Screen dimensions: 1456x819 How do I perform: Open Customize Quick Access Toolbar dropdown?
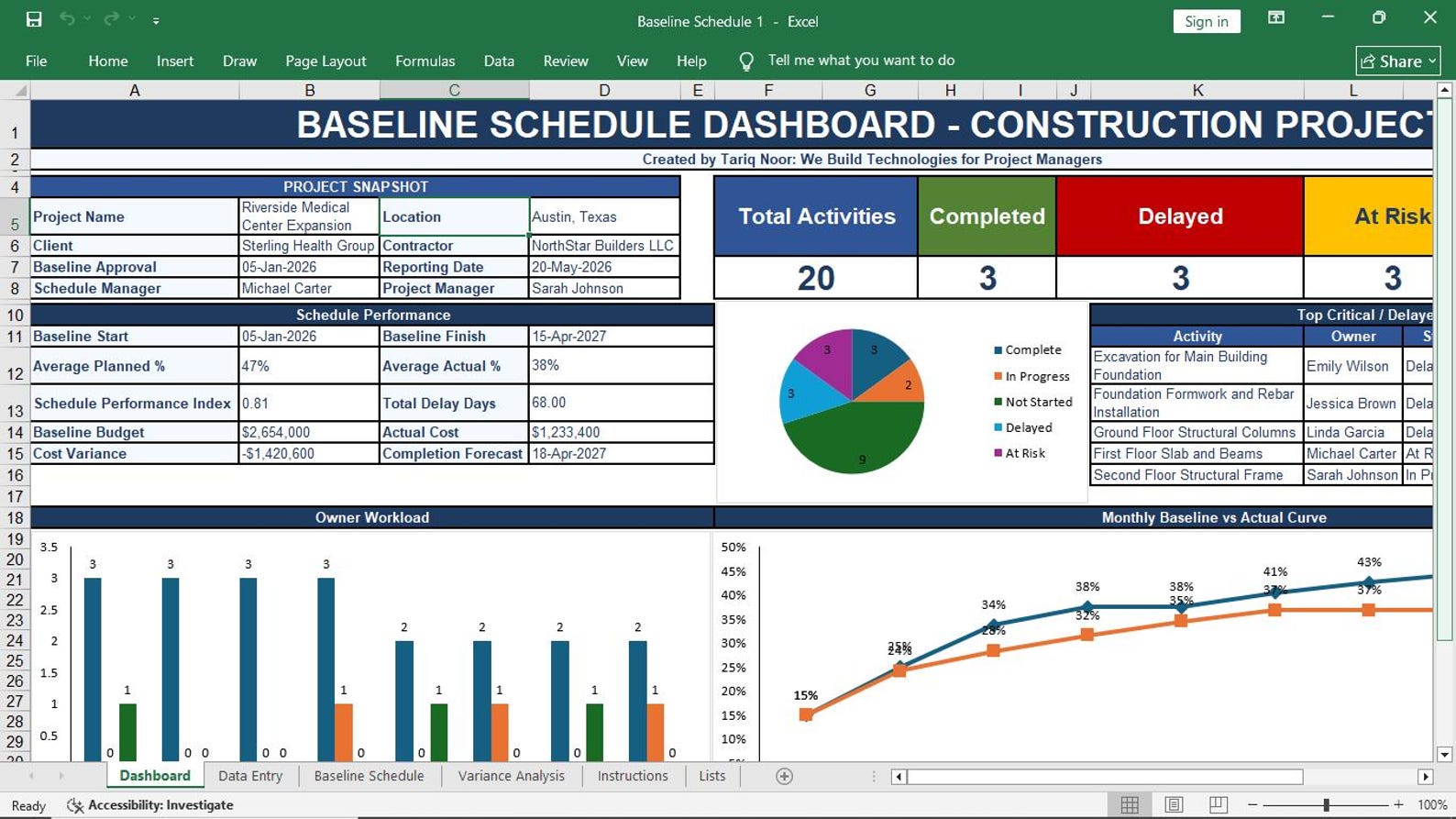[x=156, y=20]
